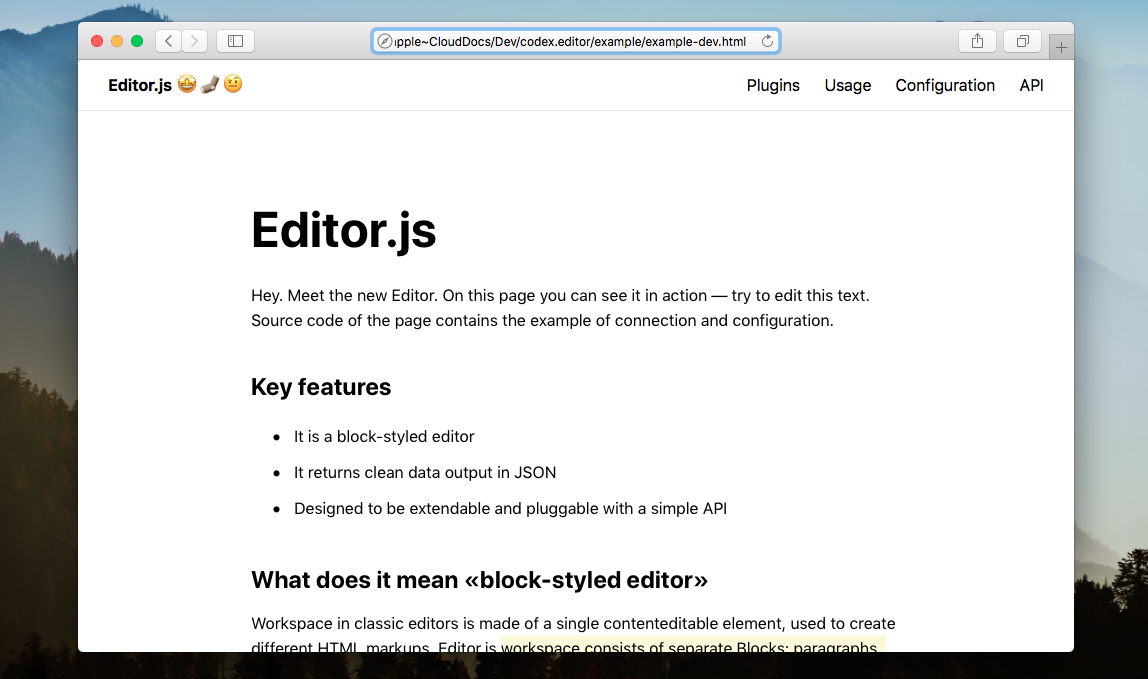Click the raised-eyebrow emoji in header

point(232,85)
